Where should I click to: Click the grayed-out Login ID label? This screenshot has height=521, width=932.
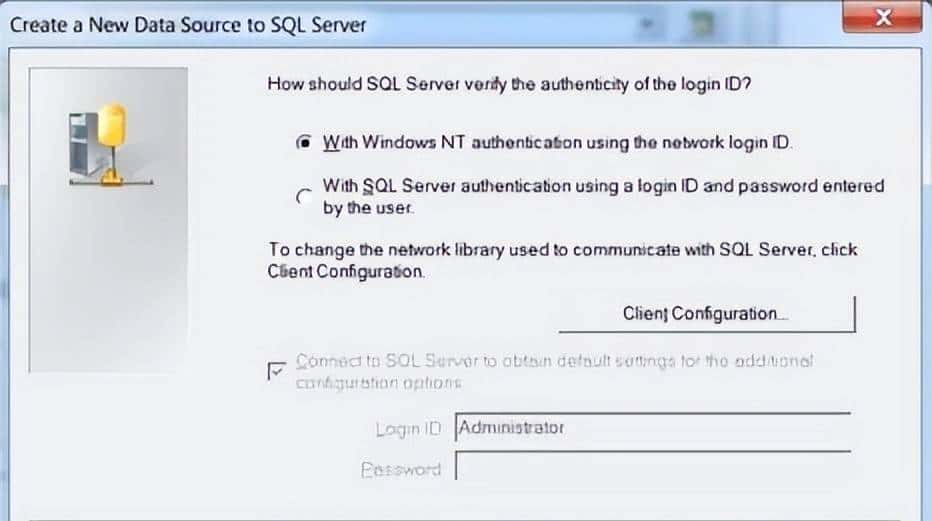[408, 429]
